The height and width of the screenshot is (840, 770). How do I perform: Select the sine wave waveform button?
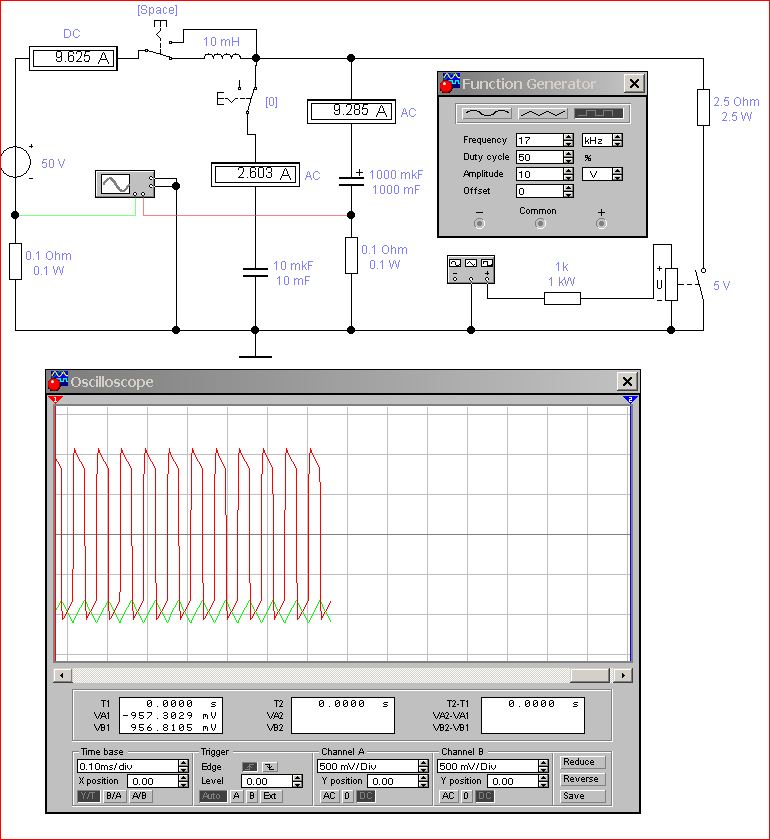(485, 113)
